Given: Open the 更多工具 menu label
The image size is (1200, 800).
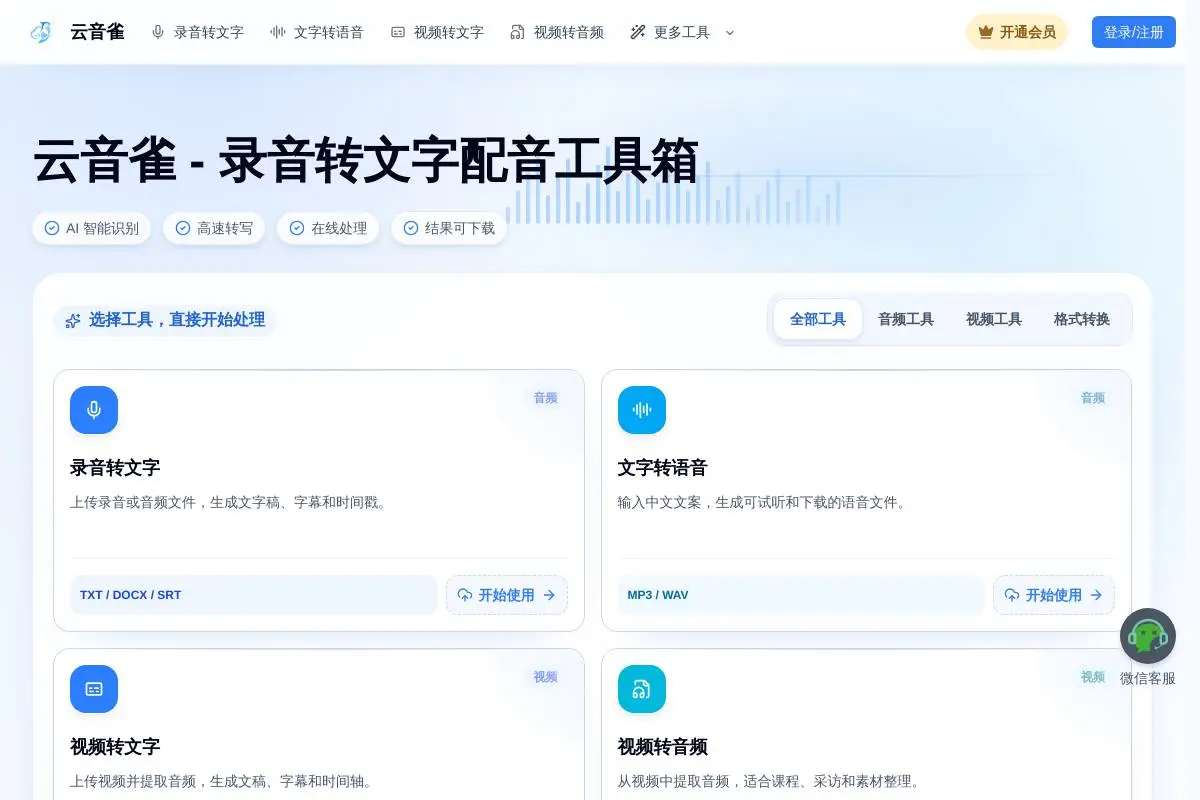Looking at the screenshot, I should [x=682, y=32].
